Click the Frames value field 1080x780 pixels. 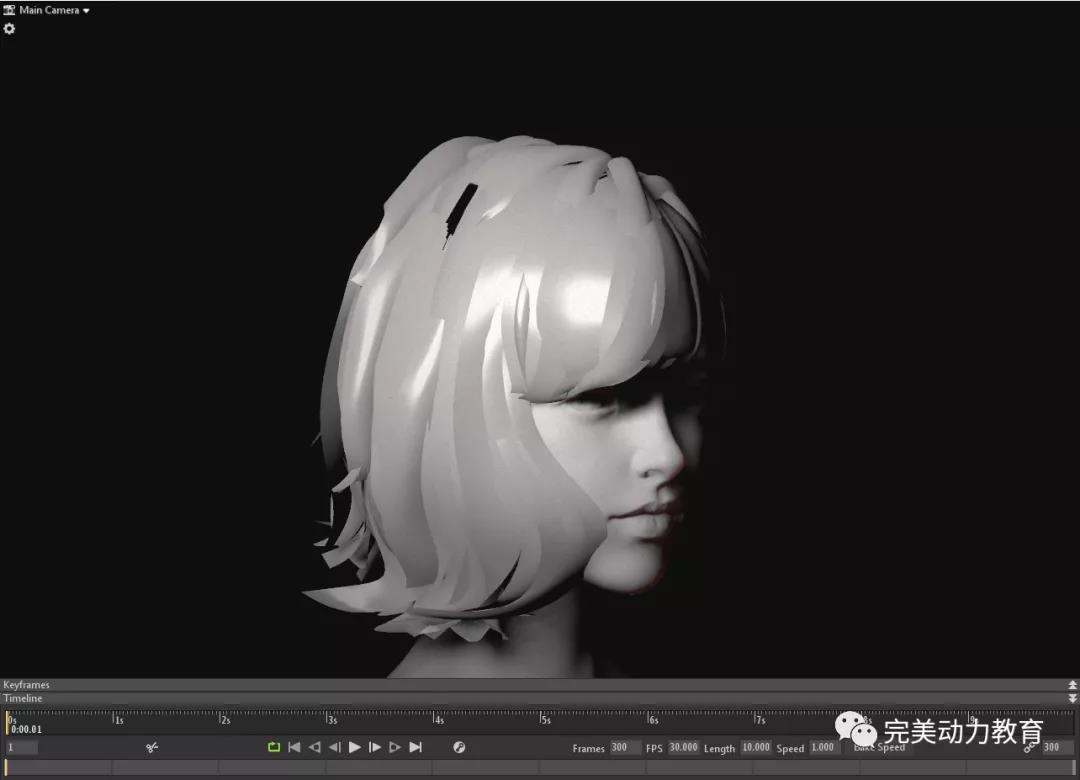tap(625, 748)
